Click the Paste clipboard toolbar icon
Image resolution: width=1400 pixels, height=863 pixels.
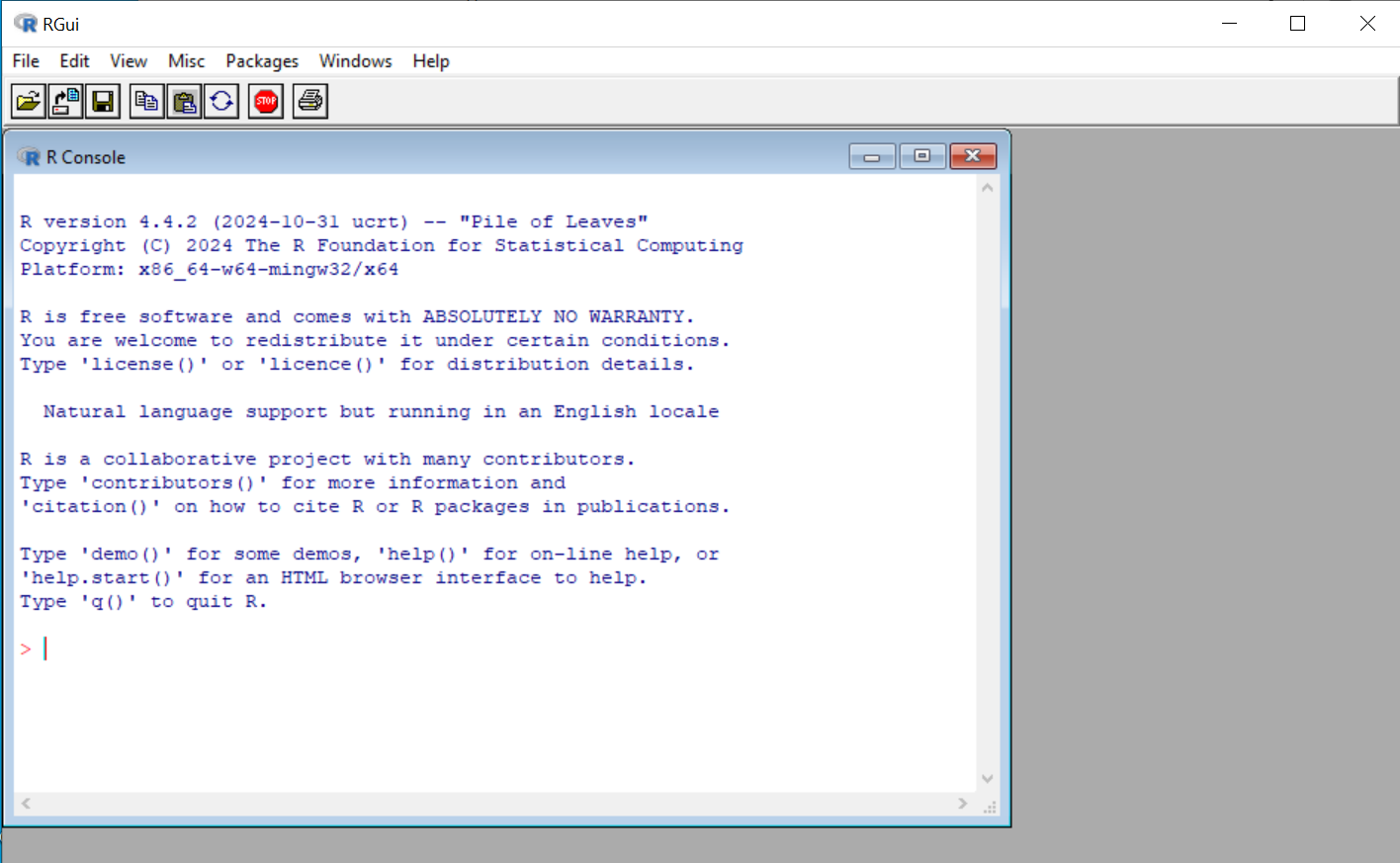[184, 101]
